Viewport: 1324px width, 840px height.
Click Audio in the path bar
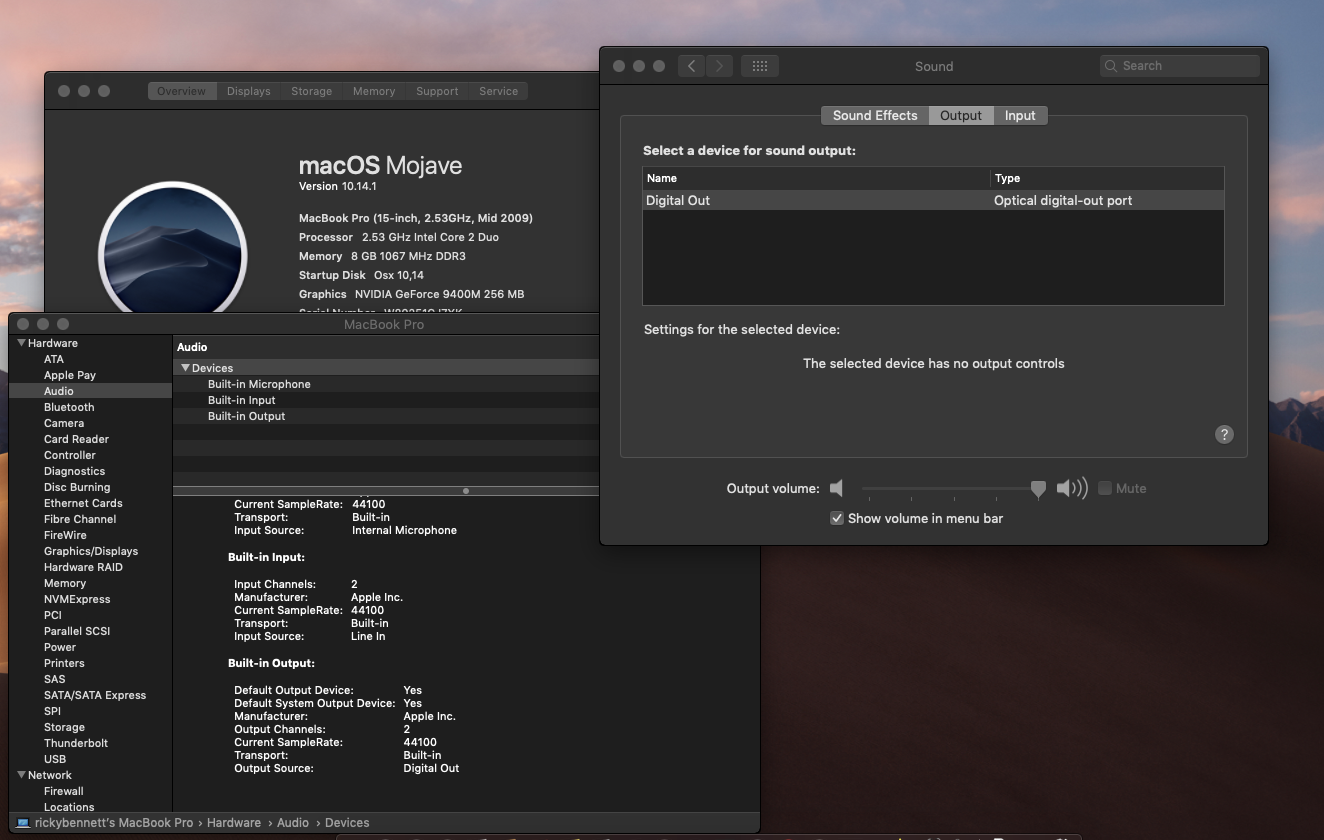click(x=293, y=823)
